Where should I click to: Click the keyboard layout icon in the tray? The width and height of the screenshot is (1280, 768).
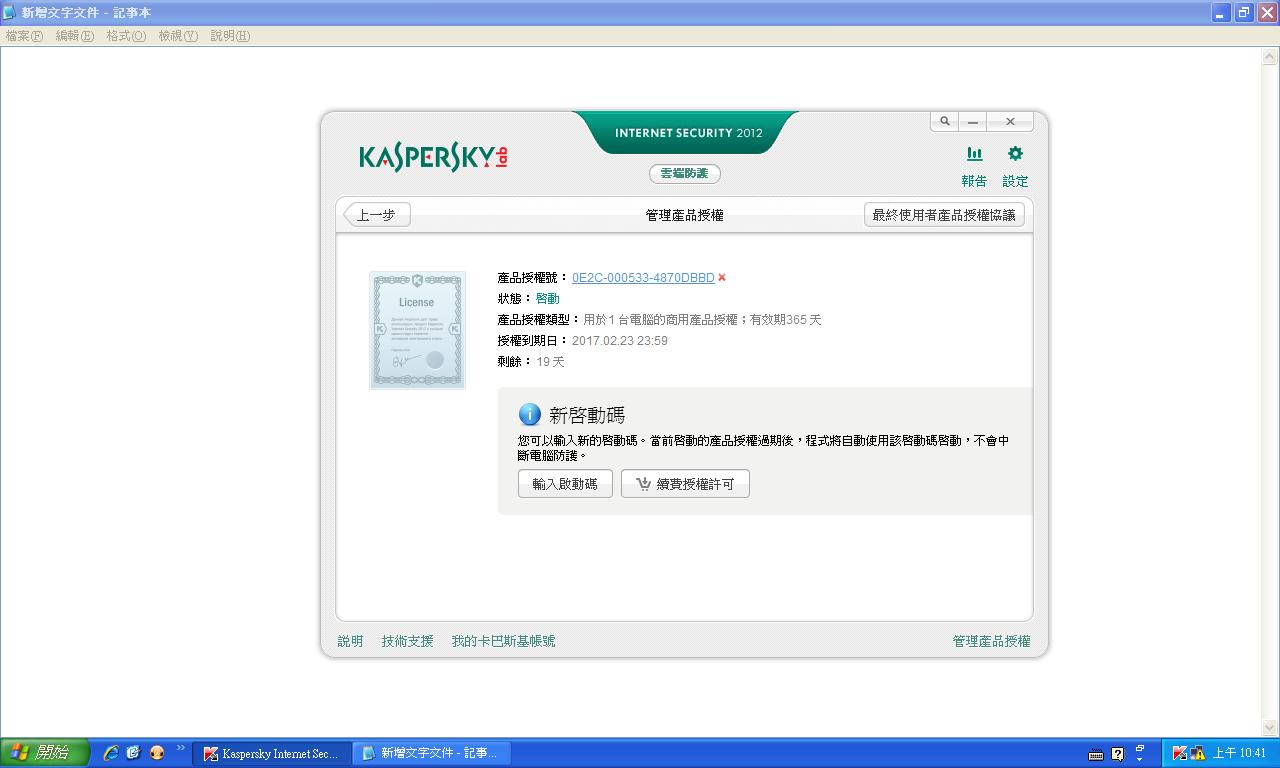coord(1098,754)
